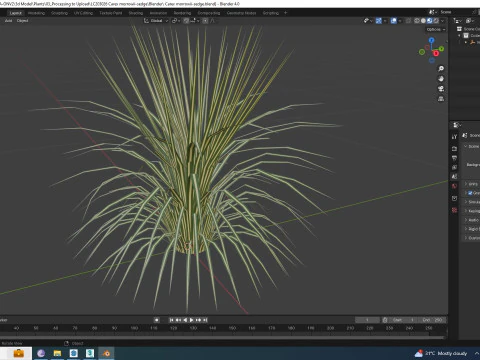Switch to solid viewport shading
Screen dimensions: 480x360
tap(423, 21)
